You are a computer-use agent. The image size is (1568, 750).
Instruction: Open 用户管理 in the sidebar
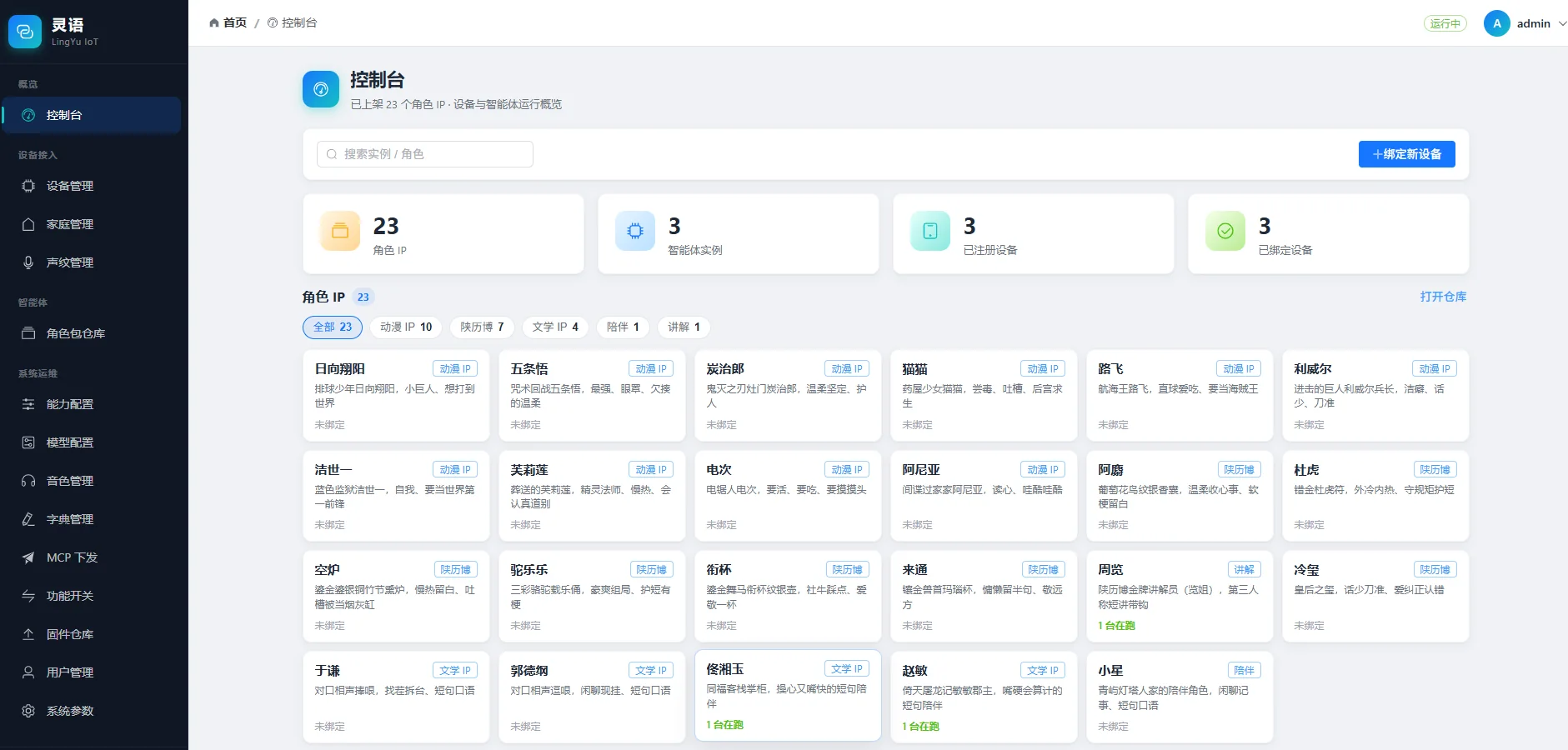coord(92,672)
